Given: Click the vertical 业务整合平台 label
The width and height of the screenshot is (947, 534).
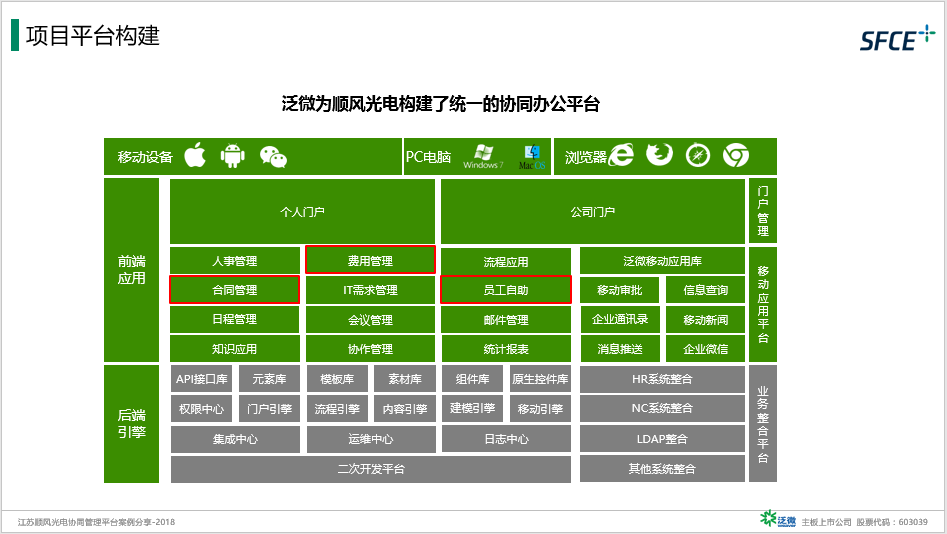Looking at the screenshot, I should (x=763, y=424).
